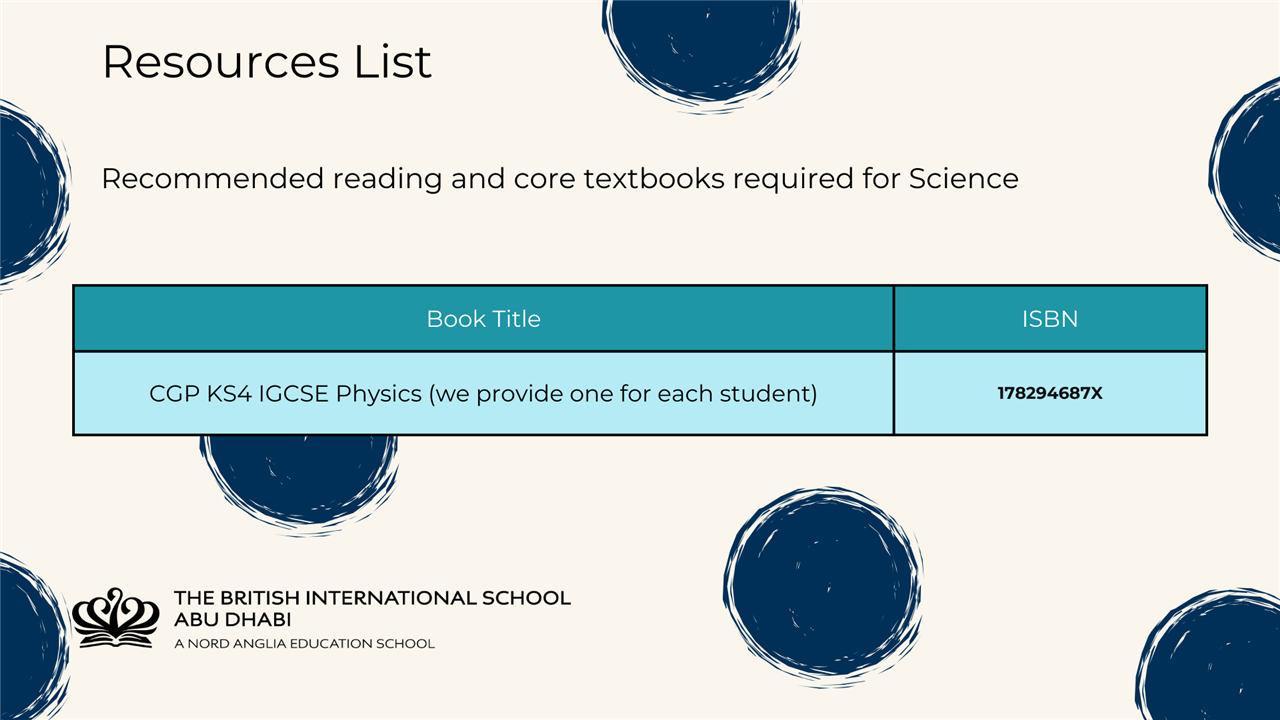Click "The British International School" text

372,598
